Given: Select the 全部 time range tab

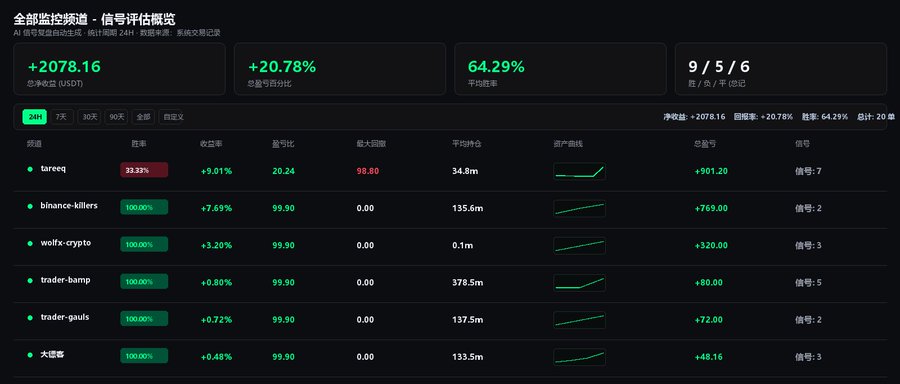Looking at the screenshot, I should (143, 117).
